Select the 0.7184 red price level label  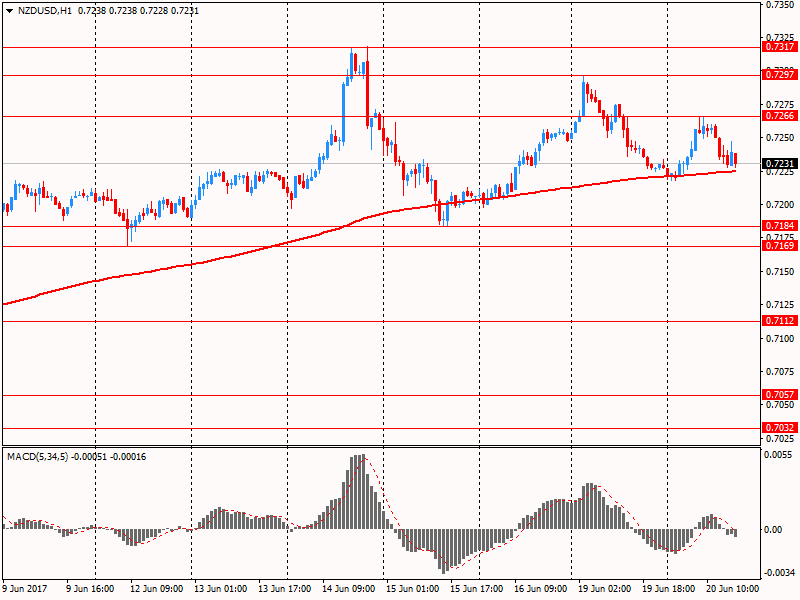(x=780, y=226)
